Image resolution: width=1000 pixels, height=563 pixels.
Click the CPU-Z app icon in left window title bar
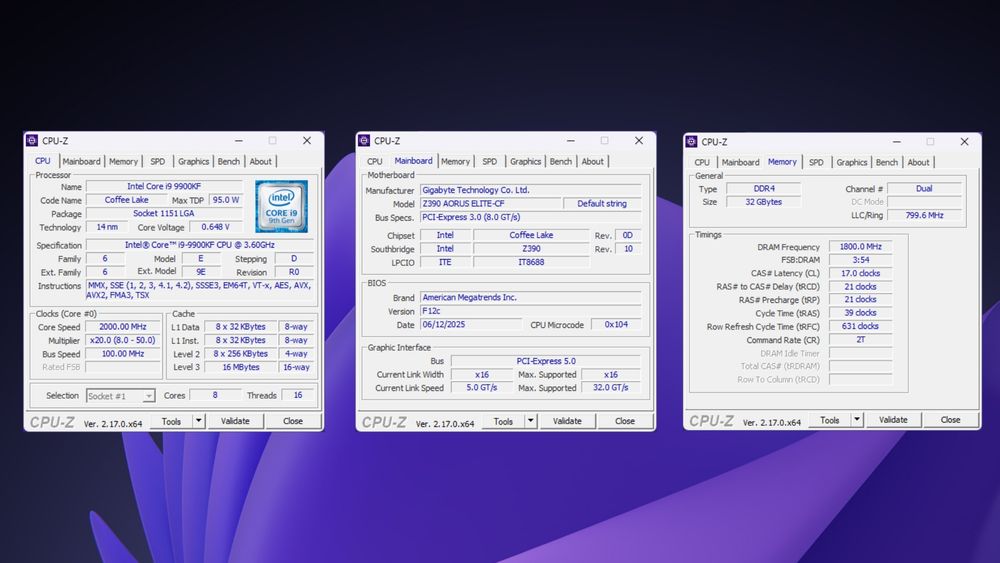point(32,141)
